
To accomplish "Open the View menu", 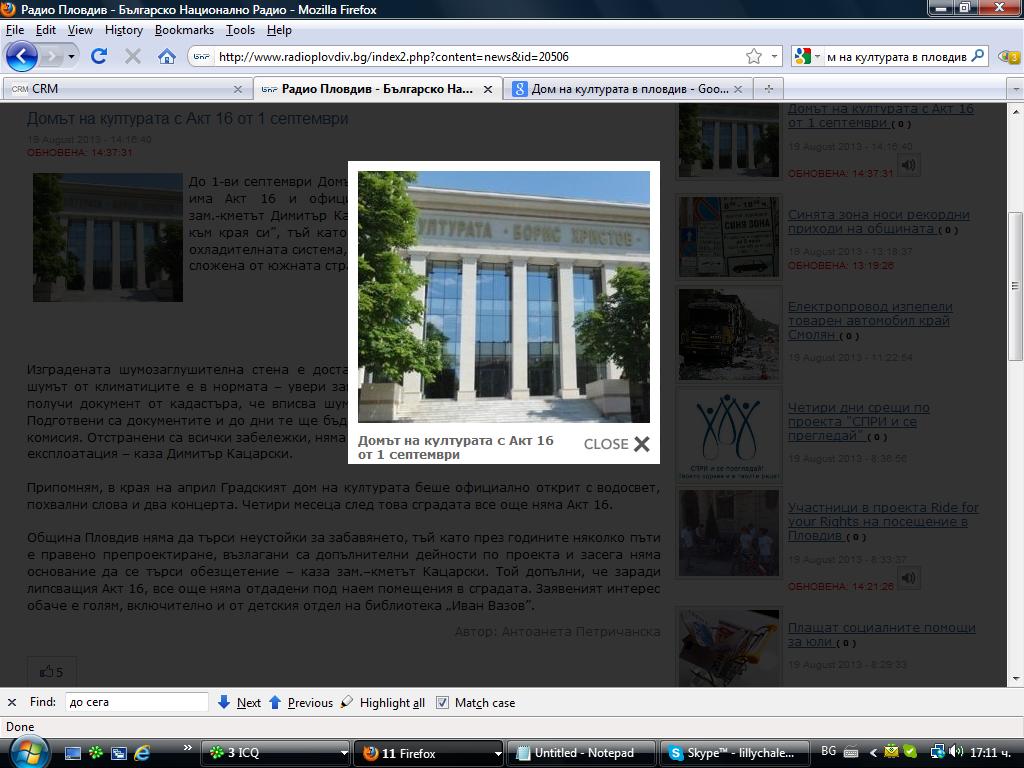I will tap(80, 30).
